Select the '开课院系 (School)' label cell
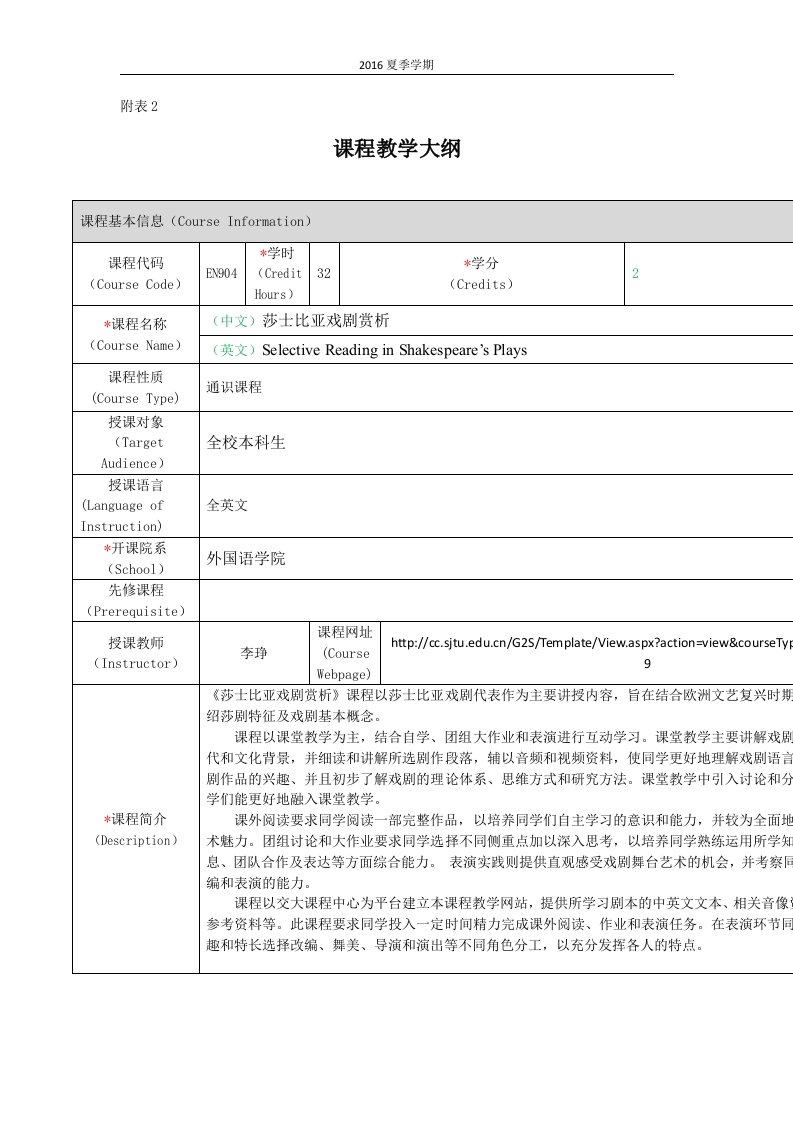The height and width of the screenshot is (1122, 793). point(136,559)
